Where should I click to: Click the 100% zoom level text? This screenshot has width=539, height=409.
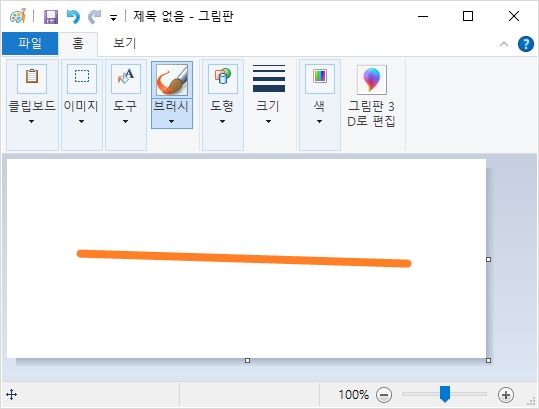[x=354, y=395]
